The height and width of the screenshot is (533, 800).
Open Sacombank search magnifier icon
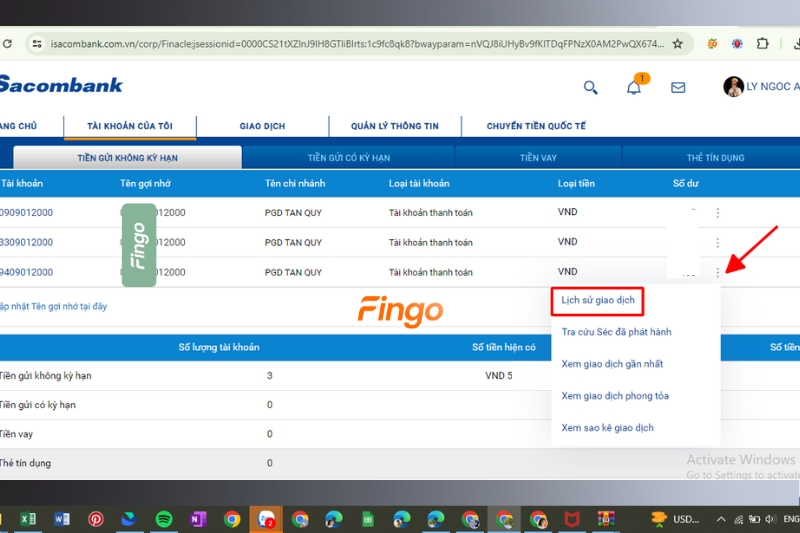(x=590, y=88)
